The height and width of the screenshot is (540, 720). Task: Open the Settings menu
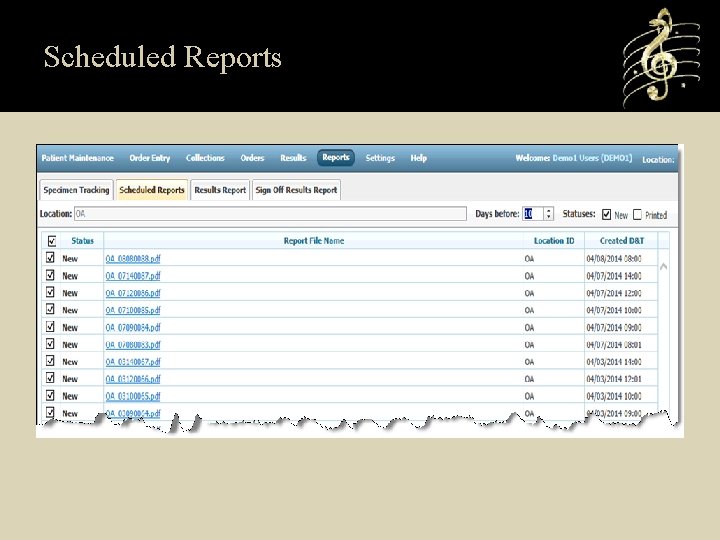pyautogui.click(x=380, y=158)
